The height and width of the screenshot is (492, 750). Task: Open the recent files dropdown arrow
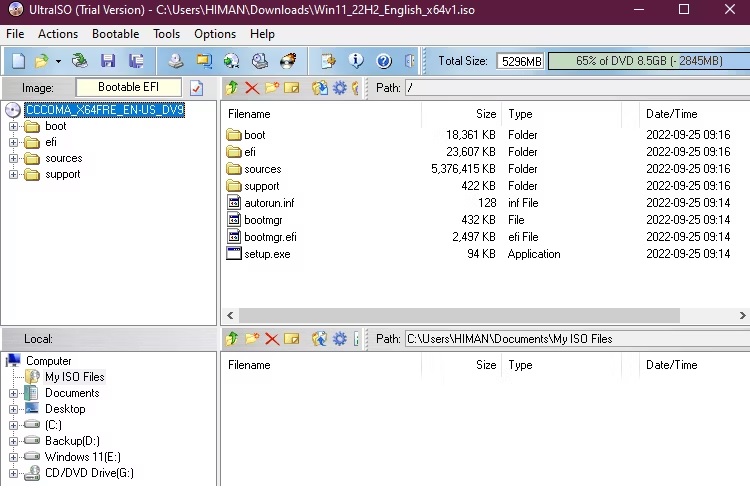(x=58, y=61)
